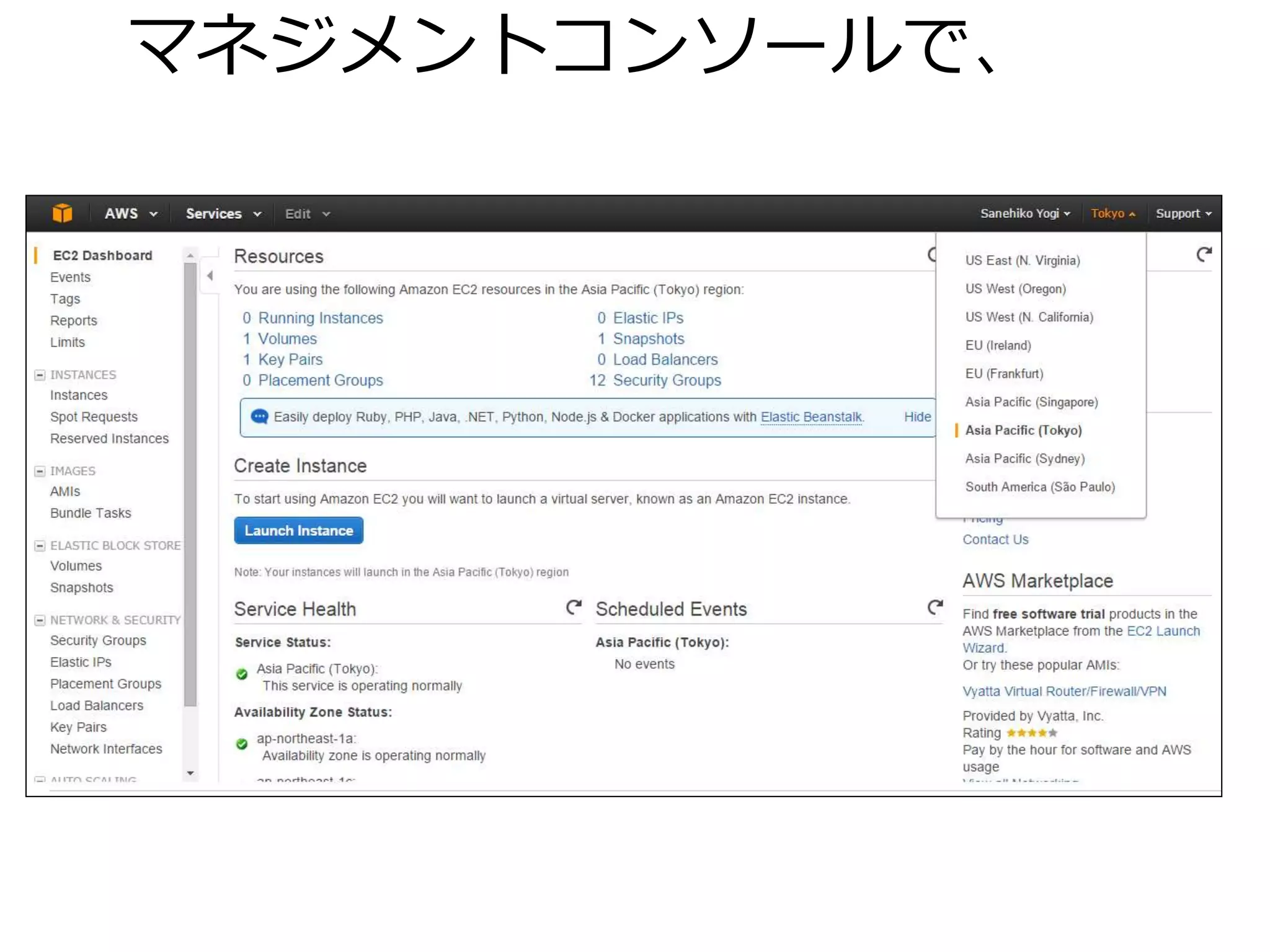The height and width of the screenshot is (952, 1270).
Task: Click the sidebar scrollbar down arrow
Action: (190, 773)
